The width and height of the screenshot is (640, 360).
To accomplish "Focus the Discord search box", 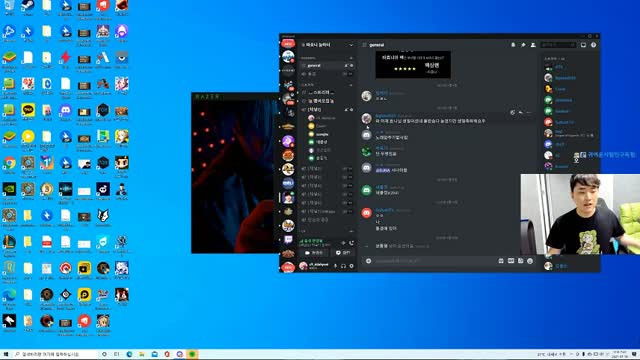I will [x=558, y=45].
